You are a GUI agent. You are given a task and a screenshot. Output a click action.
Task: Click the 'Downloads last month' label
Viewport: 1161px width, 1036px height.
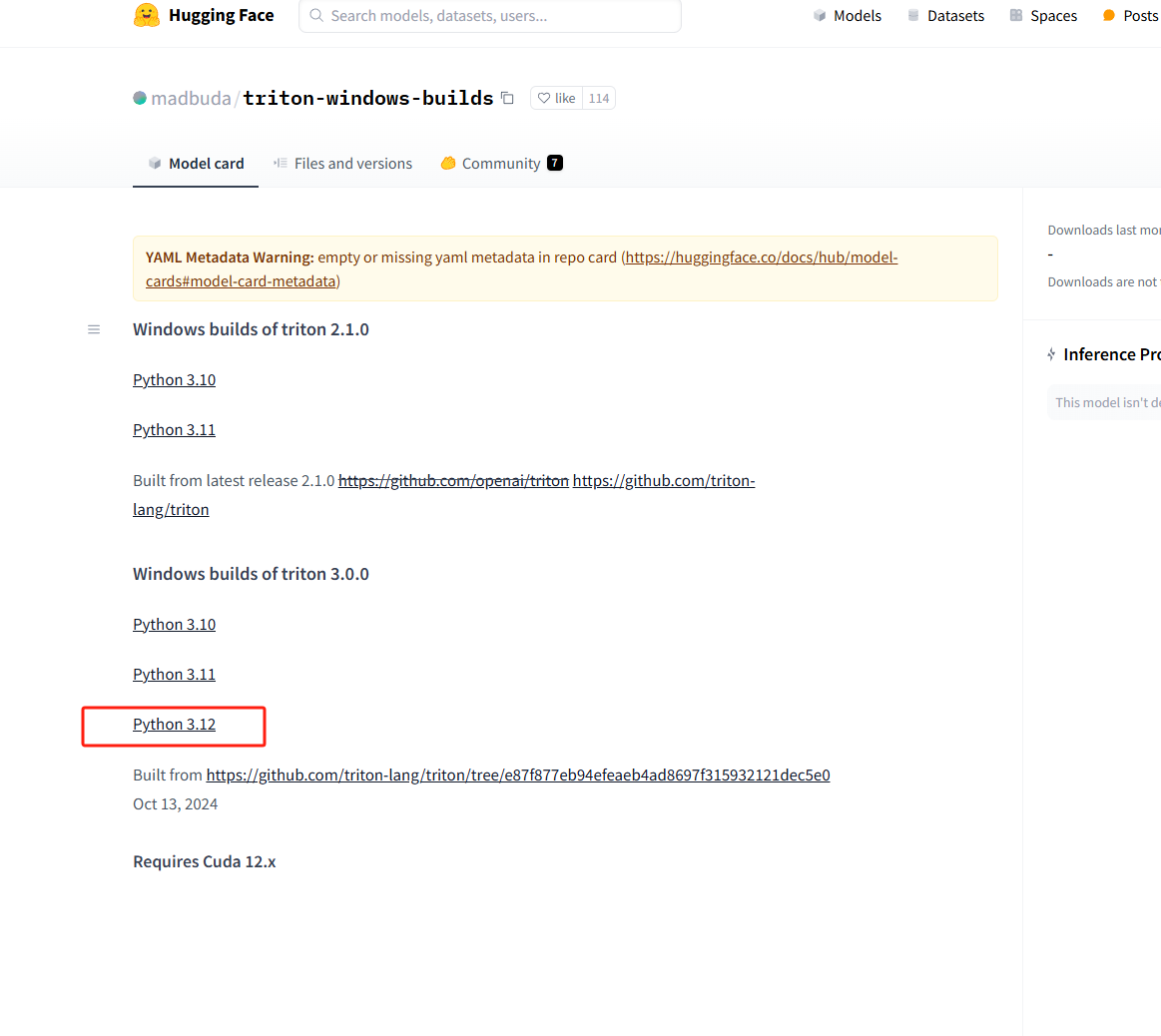click(x=1104, y=231)
